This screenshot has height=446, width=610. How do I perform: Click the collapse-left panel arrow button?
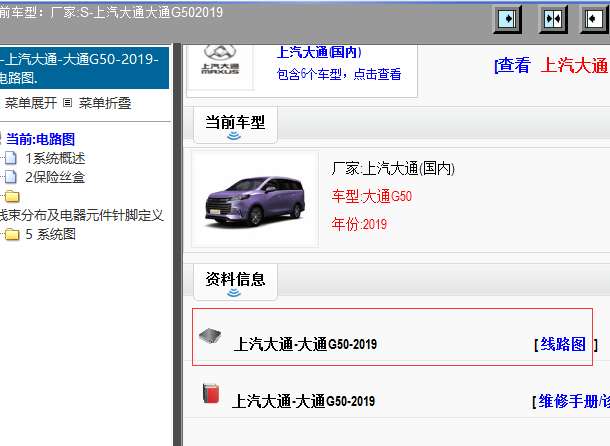point(594,19)
